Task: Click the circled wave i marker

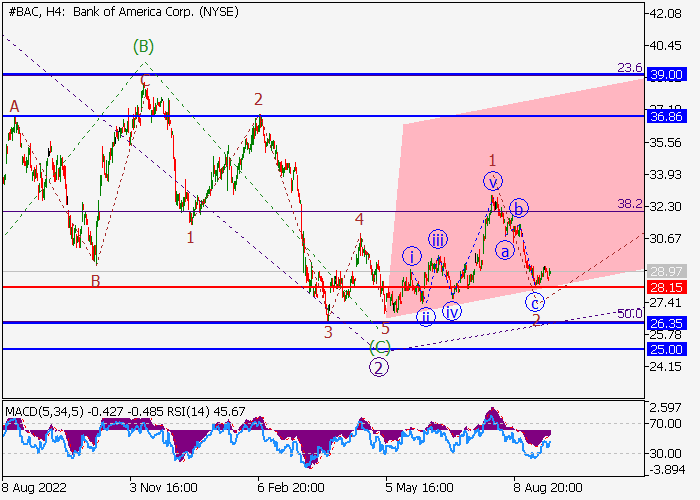Action: pos(411,256)
